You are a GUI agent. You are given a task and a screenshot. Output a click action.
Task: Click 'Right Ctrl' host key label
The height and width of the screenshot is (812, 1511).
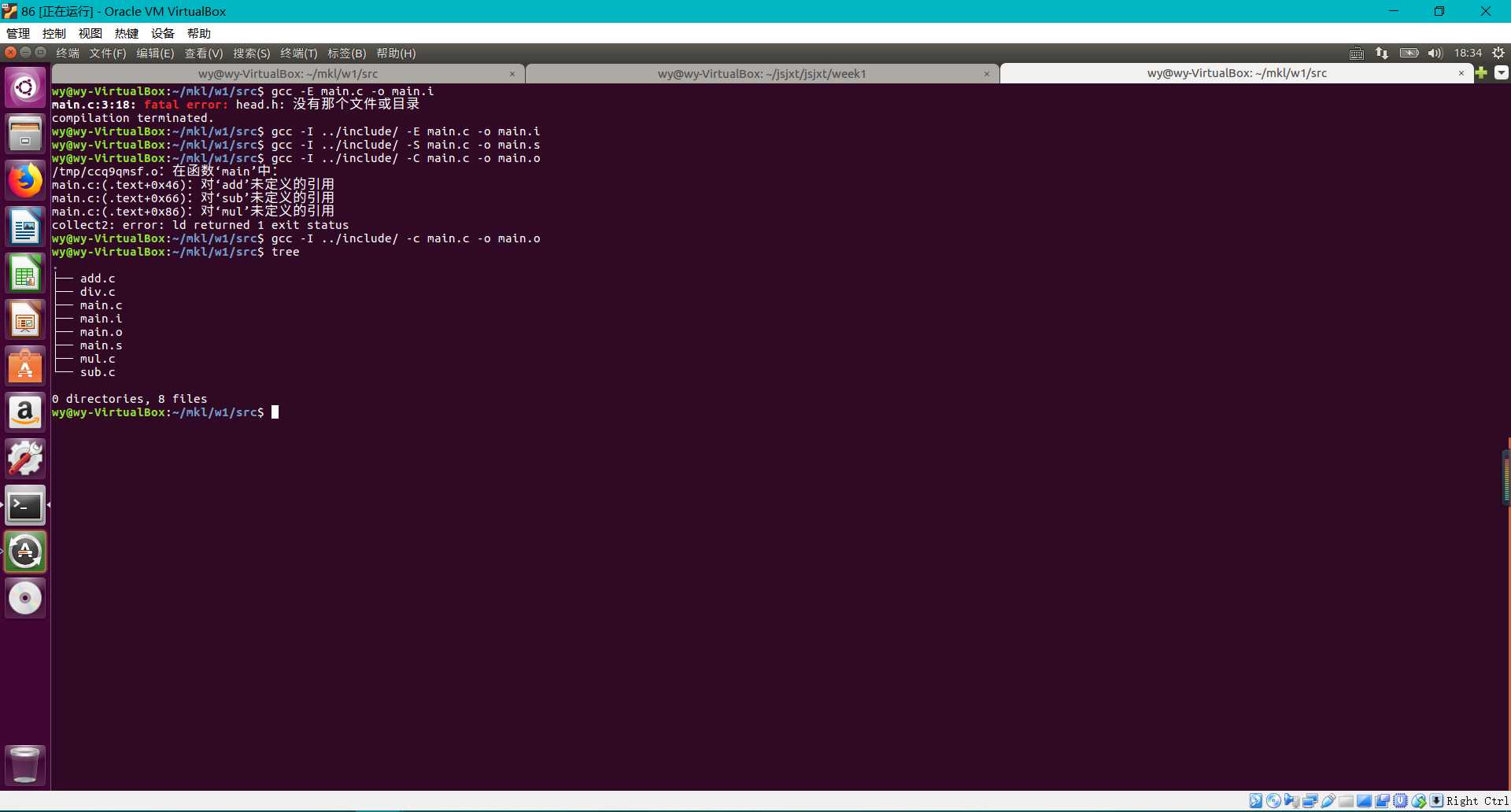1477,801
